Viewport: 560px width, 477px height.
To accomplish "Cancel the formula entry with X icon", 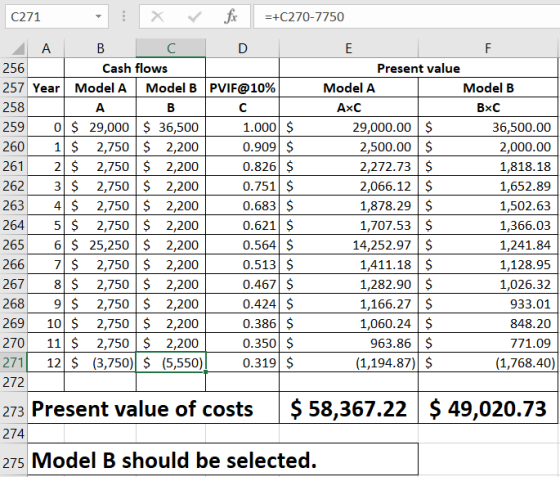I will (157, 16).
